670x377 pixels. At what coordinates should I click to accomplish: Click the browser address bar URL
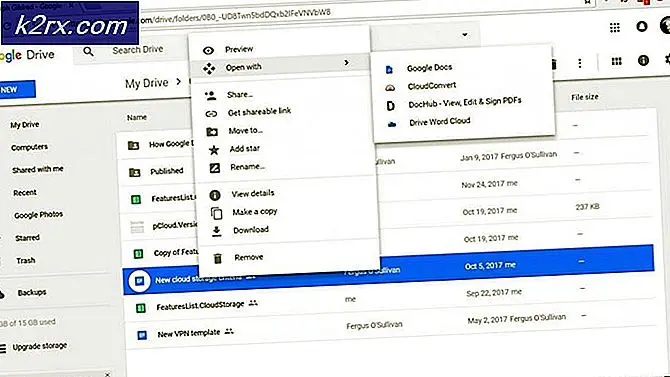click(x=235, y=15)
